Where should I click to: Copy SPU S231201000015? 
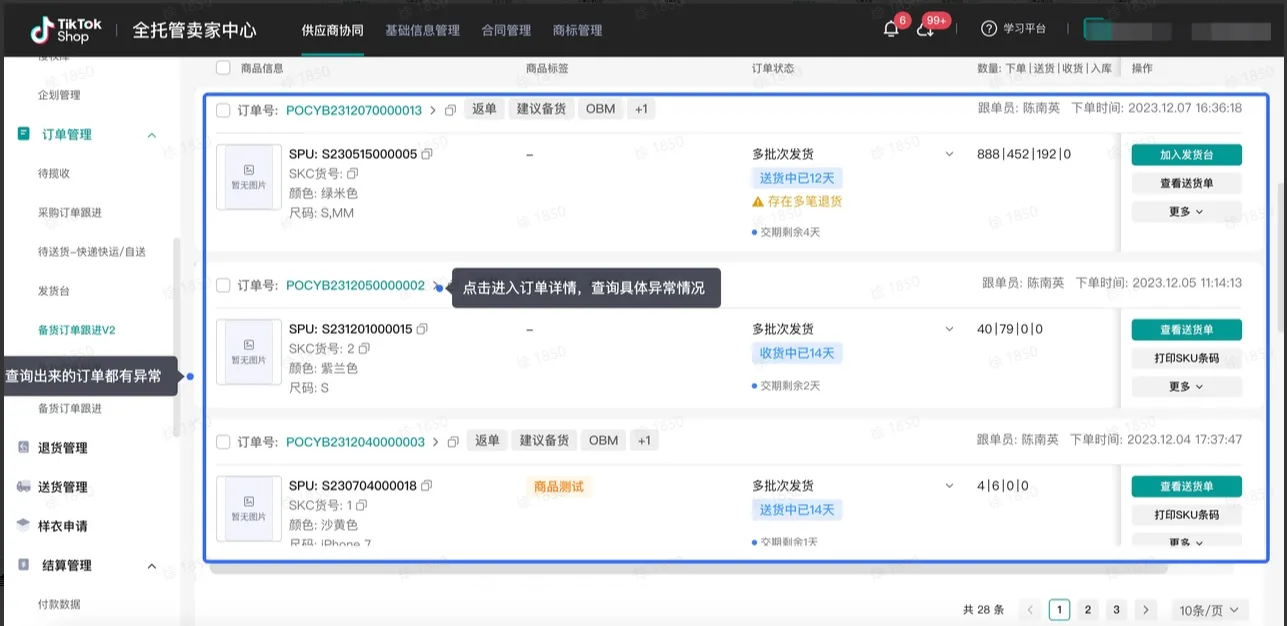[422, 329]
